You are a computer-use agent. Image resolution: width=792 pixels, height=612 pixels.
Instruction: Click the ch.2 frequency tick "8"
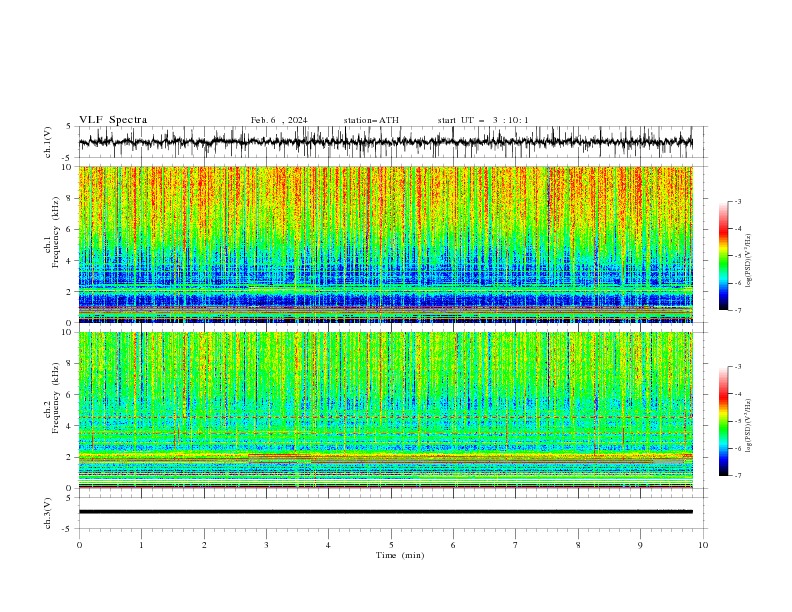click(x=70, y=364)
